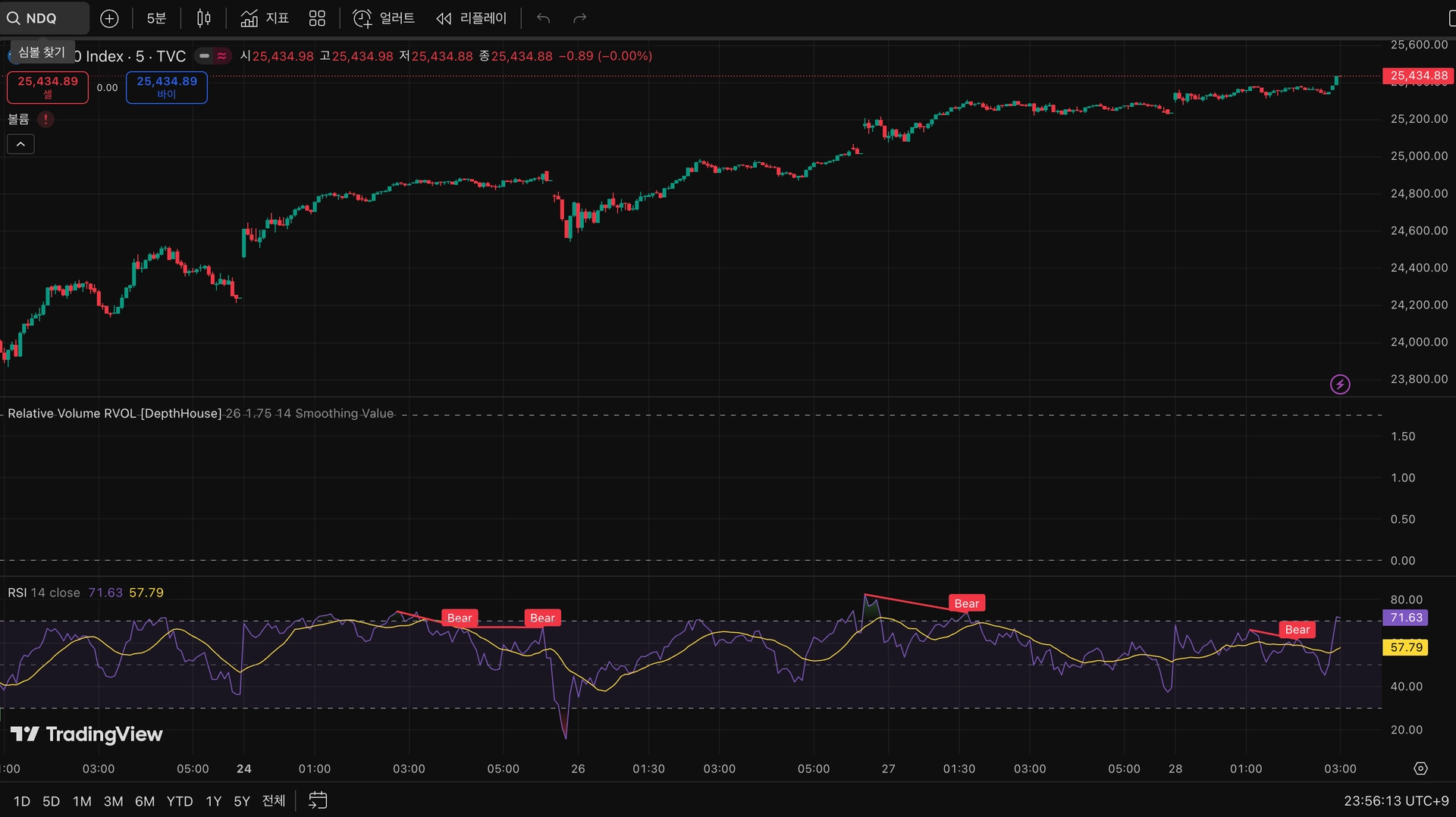Click the Bear label near RSI 80
1456x817 pixels.
tap(966, 603)
